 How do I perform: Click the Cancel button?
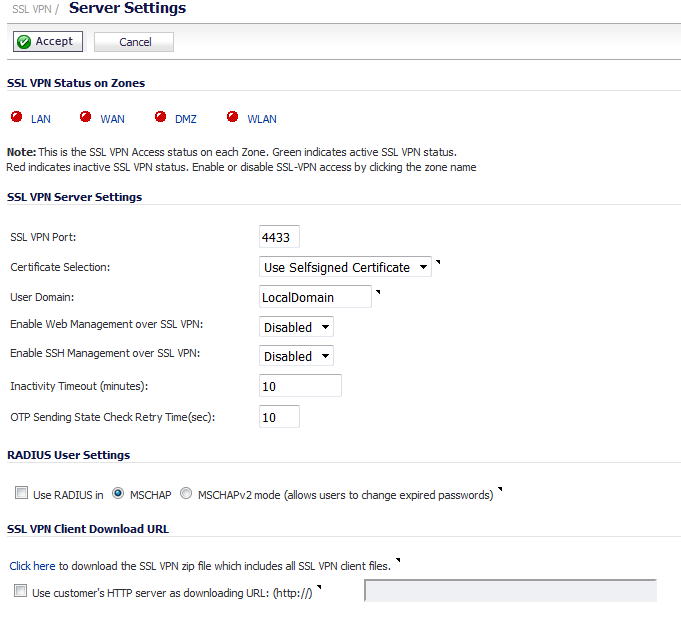tap(134, 42)
